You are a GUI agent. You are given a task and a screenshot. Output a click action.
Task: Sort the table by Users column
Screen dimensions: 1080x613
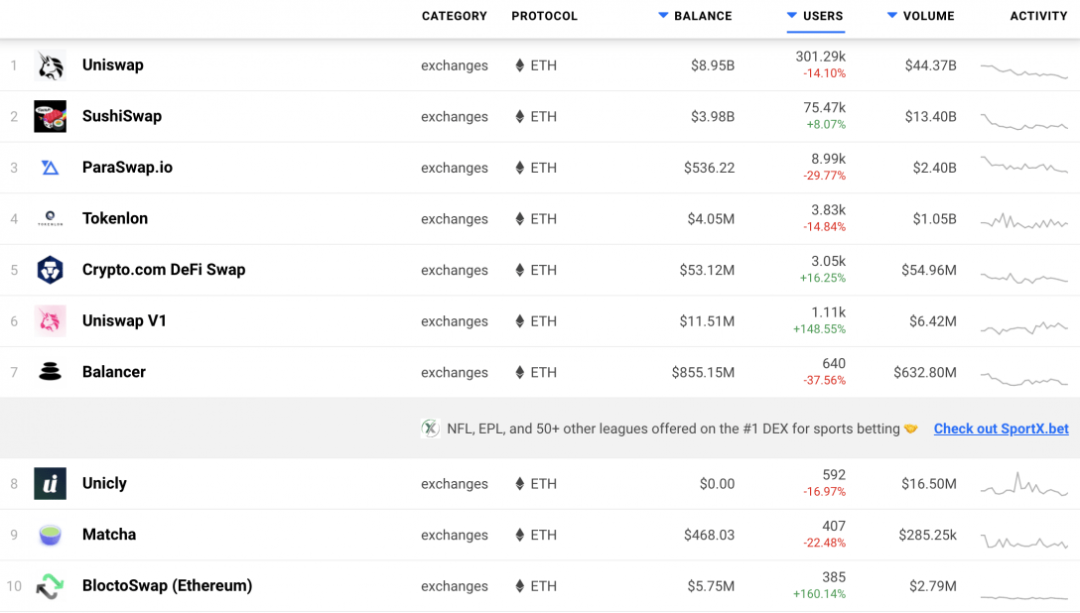(x=816, y=16)
